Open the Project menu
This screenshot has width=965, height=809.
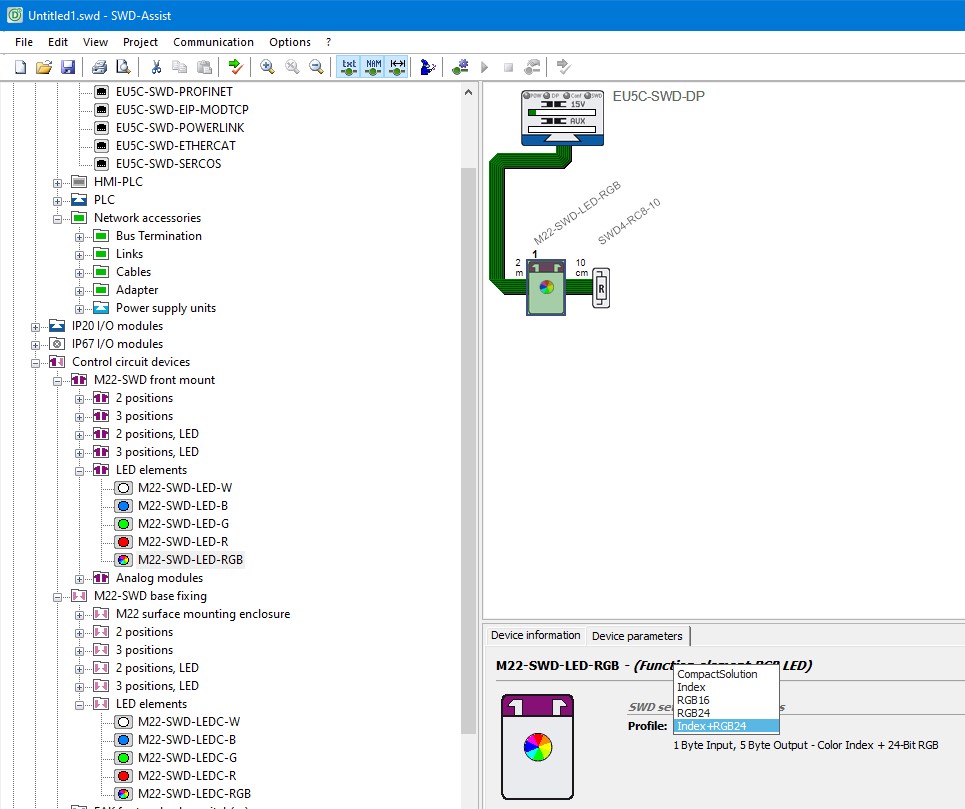[140, 42]
